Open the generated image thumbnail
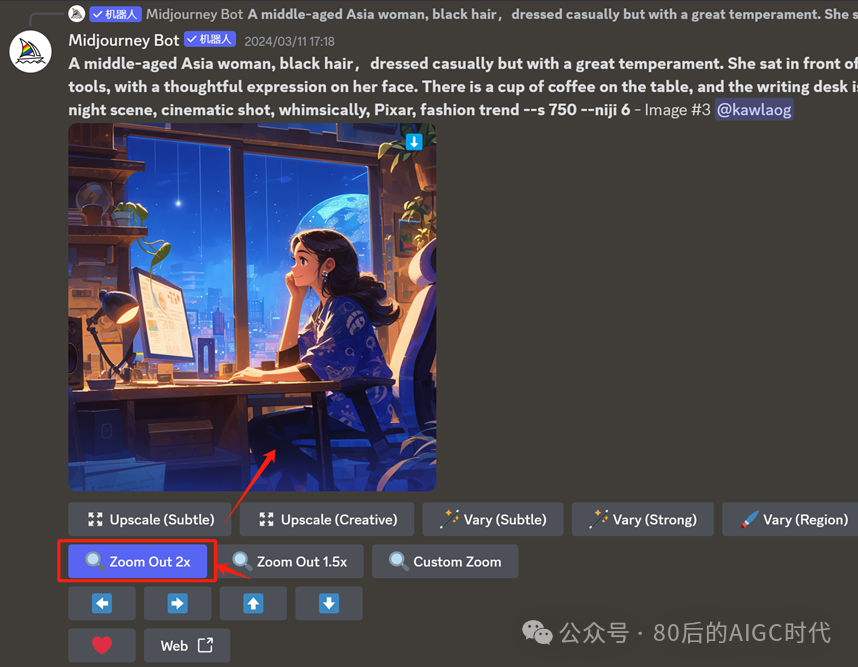 pyautogui.click(x=252, y=307)
